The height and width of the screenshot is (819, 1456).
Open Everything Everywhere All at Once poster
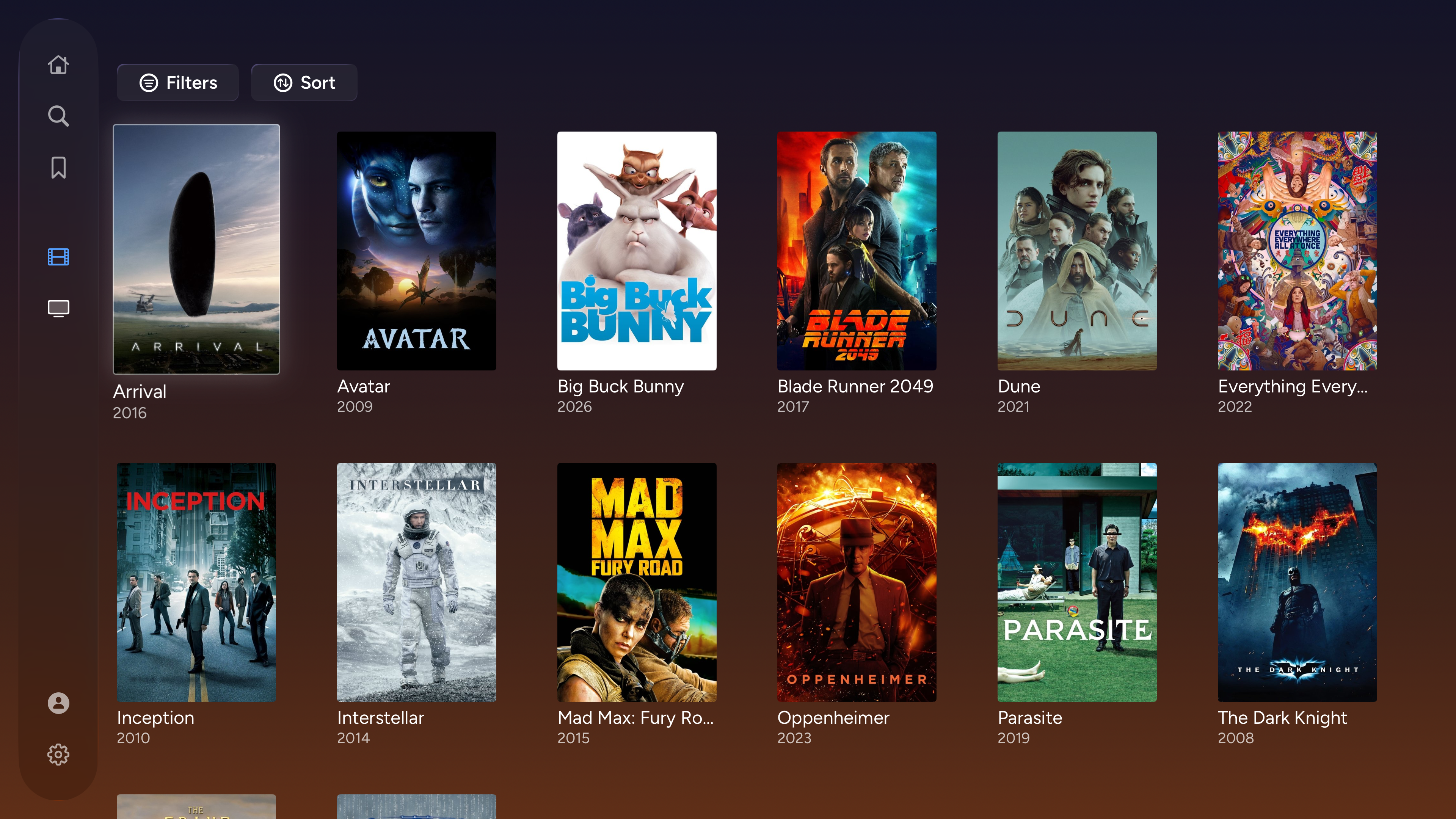click(x=1297, y=251)
